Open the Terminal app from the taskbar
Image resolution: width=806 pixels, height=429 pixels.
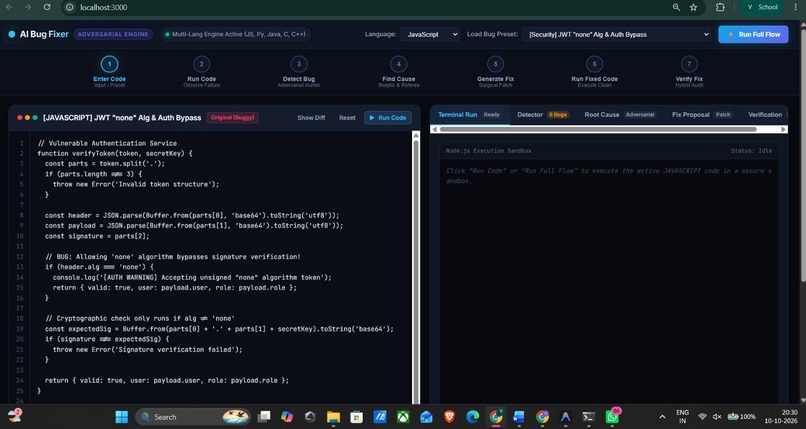589,417
